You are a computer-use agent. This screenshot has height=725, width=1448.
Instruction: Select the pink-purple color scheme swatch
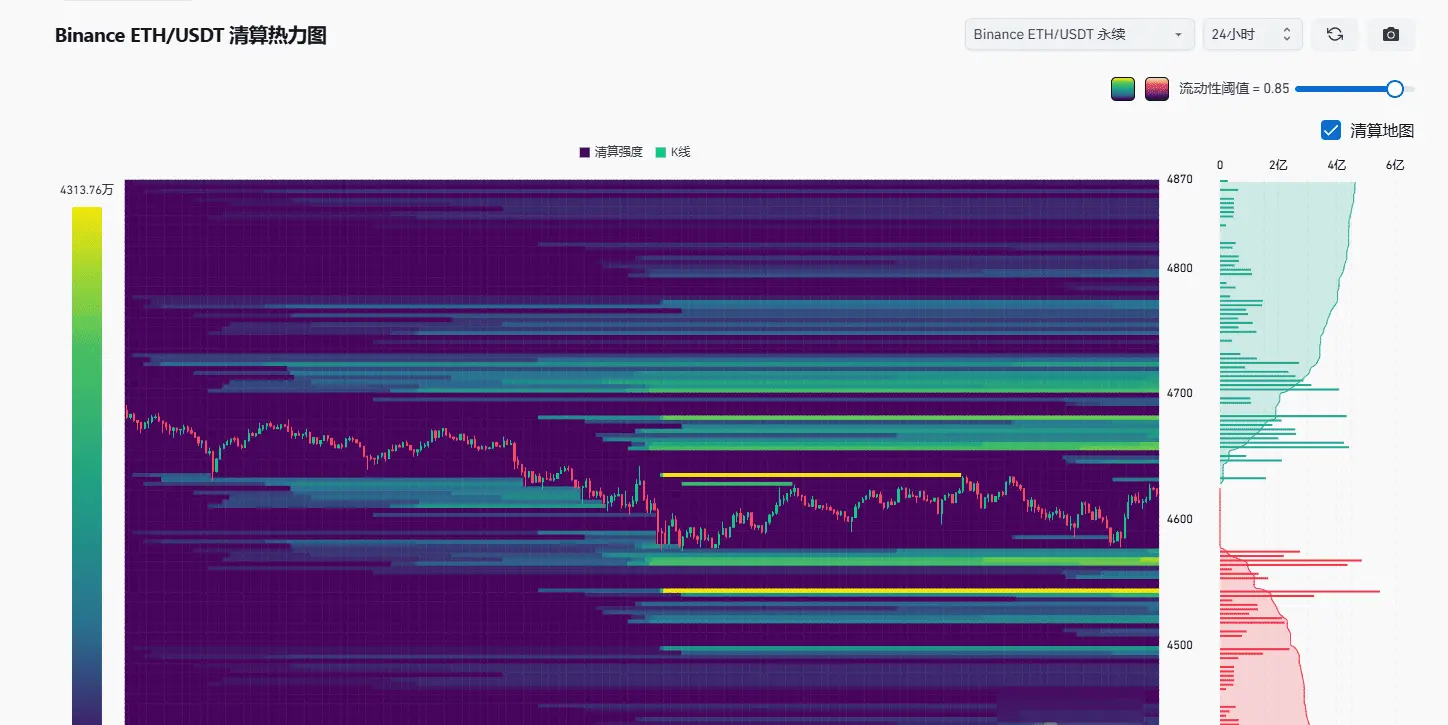click(x=1157, y=89)
